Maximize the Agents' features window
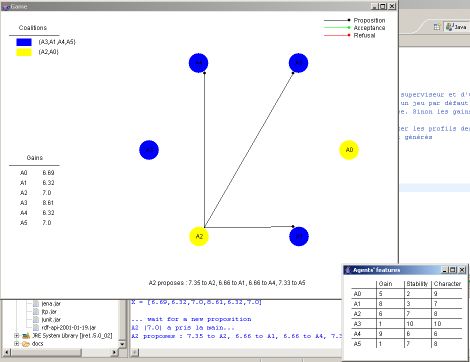 453,270
